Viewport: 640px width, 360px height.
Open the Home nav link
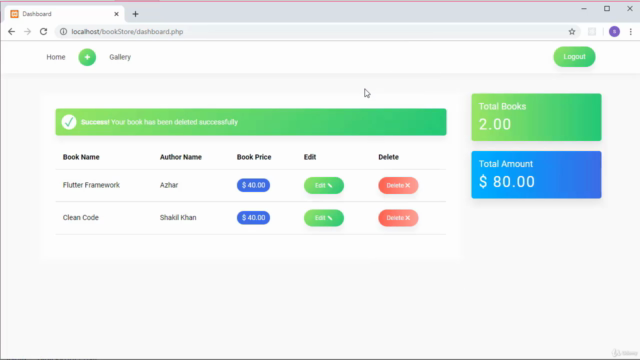[x=56, y=57]
